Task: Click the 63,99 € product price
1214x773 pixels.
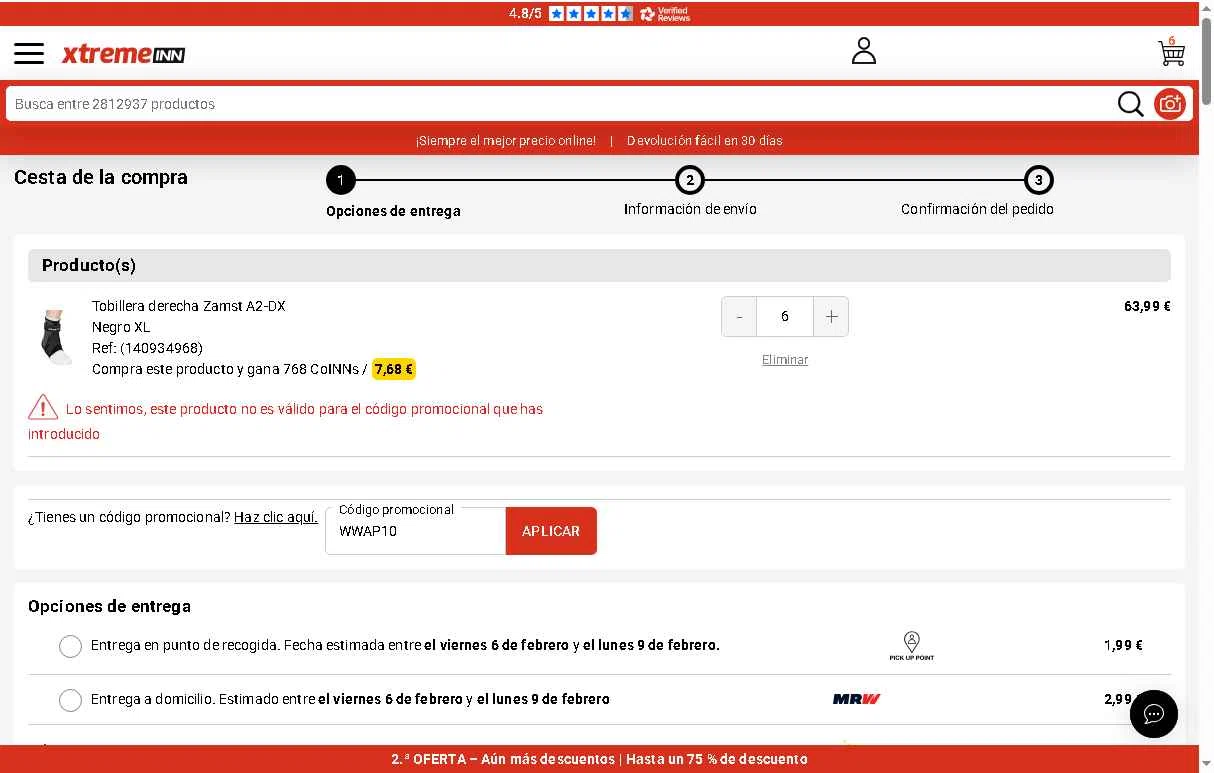Action: point(1147,306)
